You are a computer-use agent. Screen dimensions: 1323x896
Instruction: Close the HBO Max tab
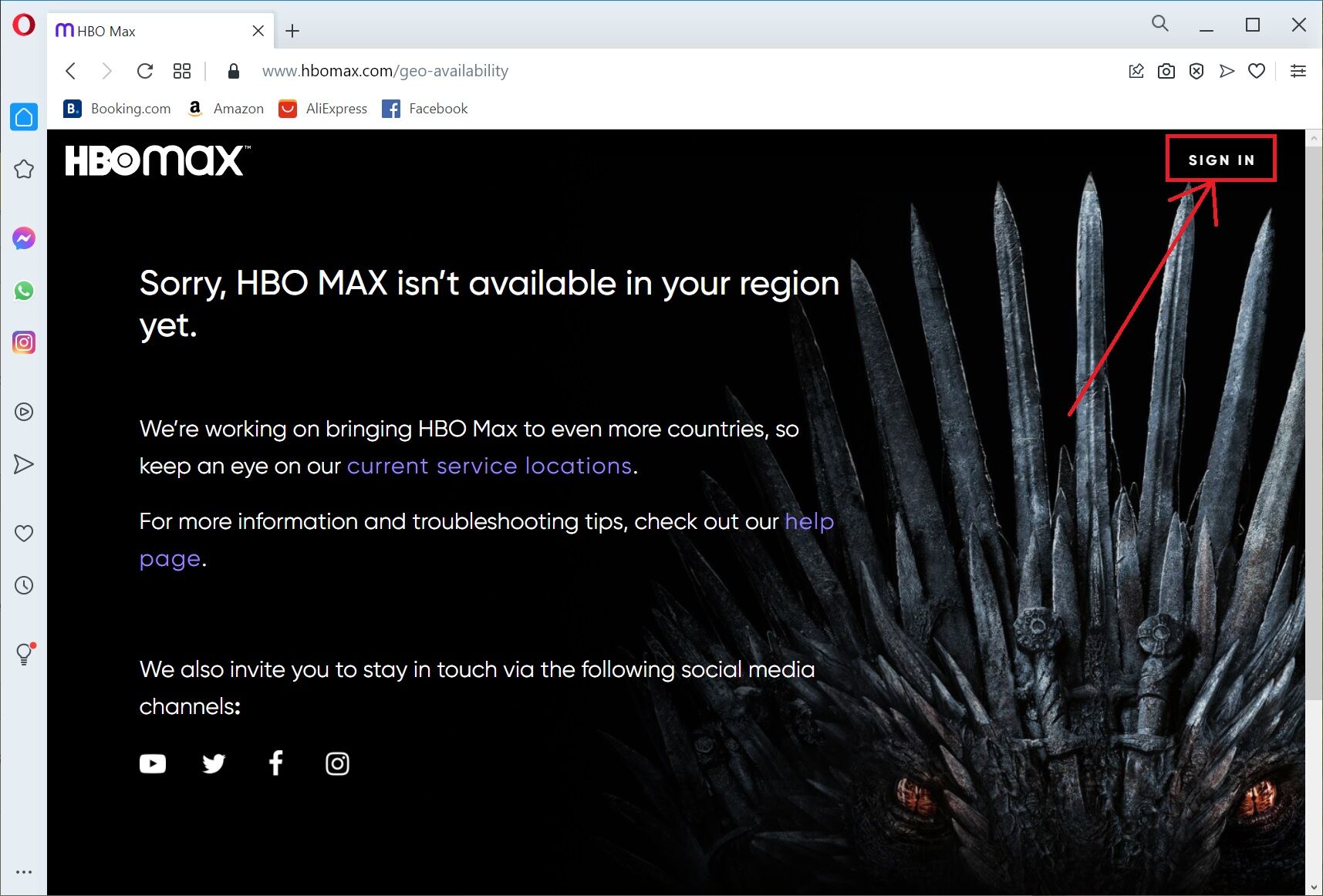click(258, 31)
